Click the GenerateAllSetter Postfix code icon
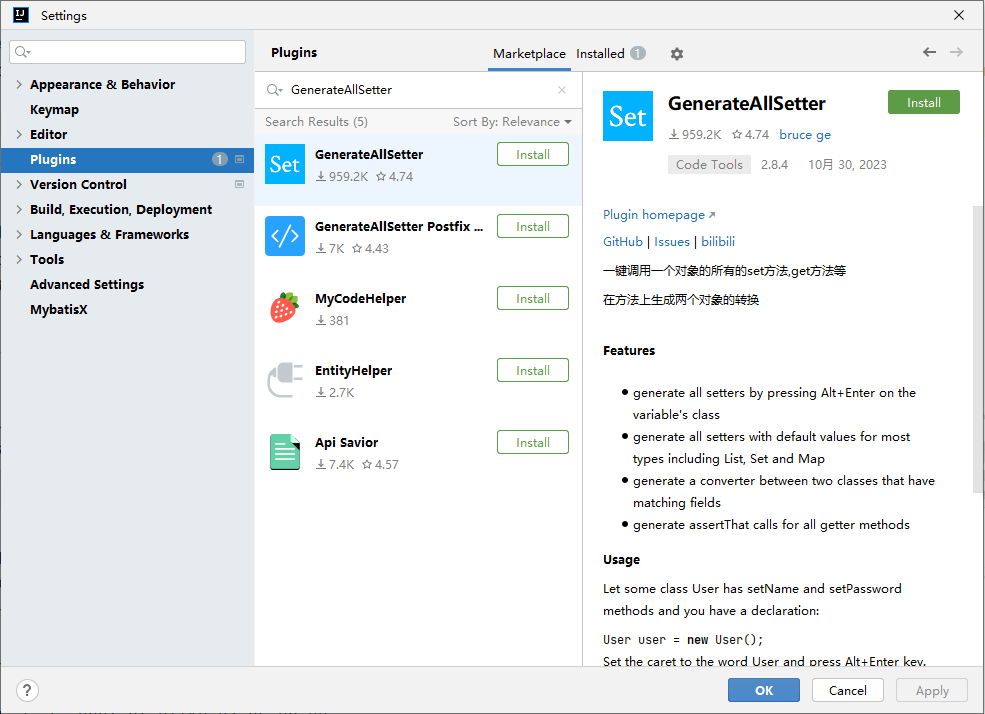Image resolution: width=985 pixels, height=714 pixels. (x=285, y=236)
